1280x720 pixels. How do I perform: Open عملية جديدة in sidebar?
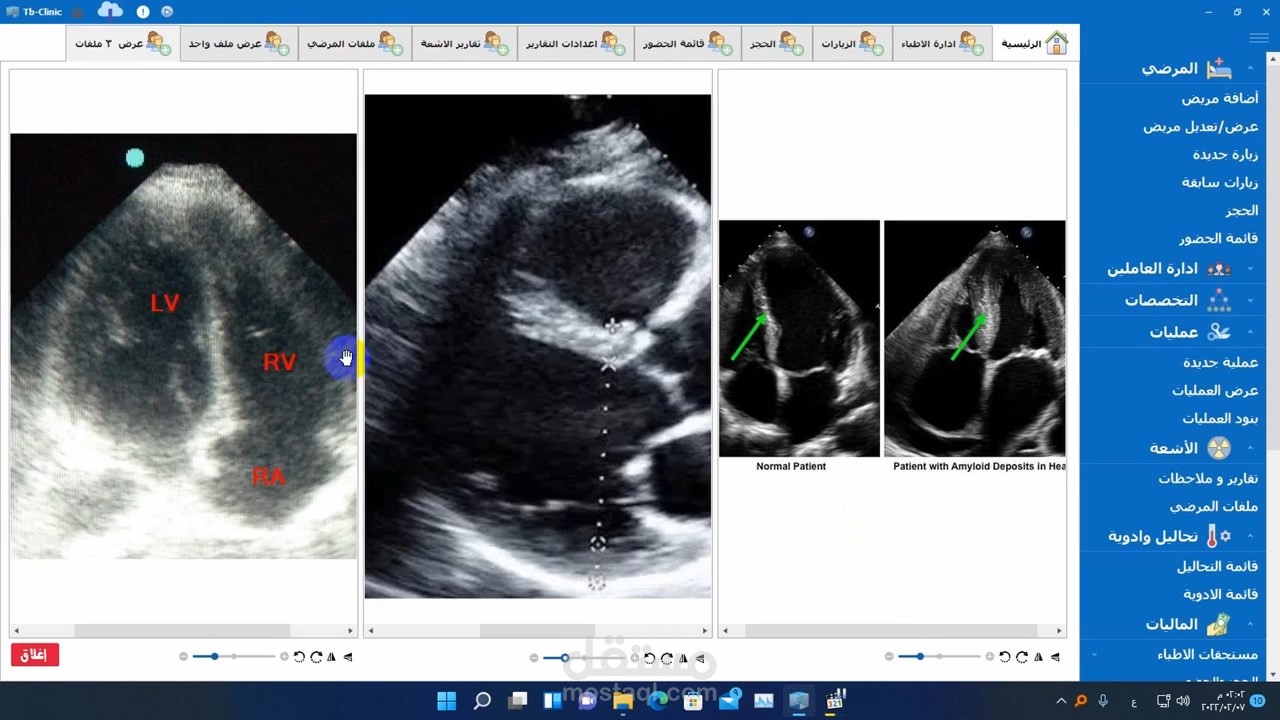tap(1221, 362)
